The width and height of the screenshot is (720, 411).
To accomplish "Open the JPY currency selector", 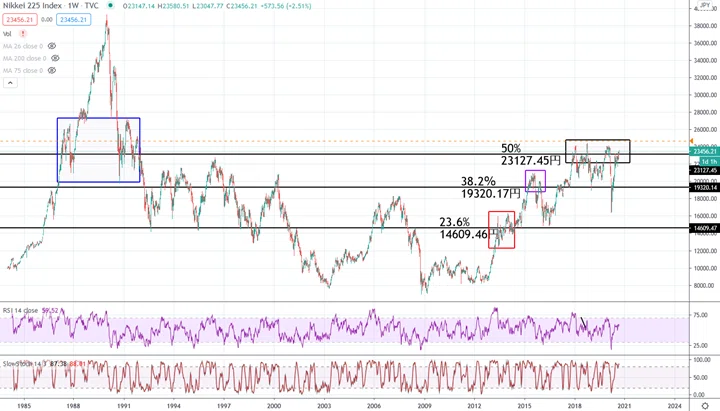I will [705, 5].
